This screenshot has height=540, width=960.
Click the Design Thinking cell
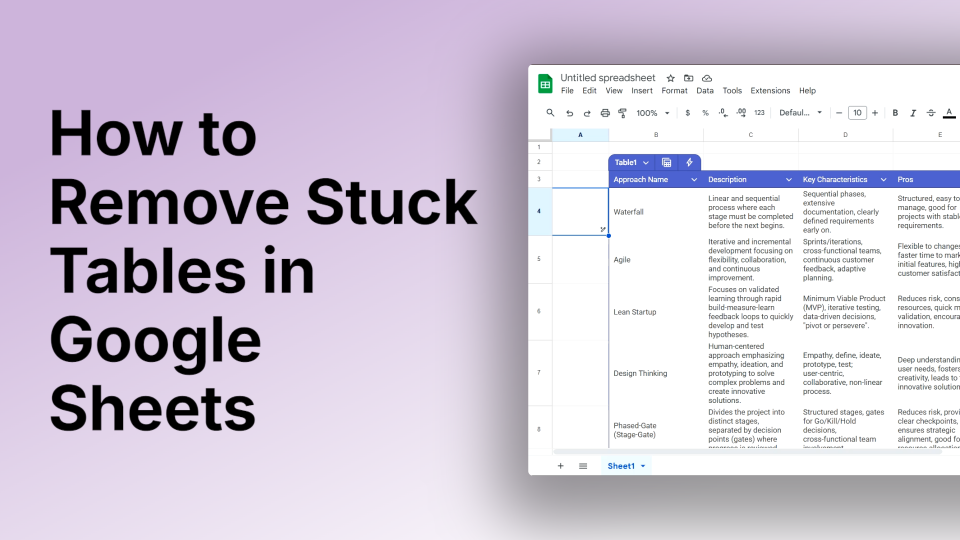point(656,373)
